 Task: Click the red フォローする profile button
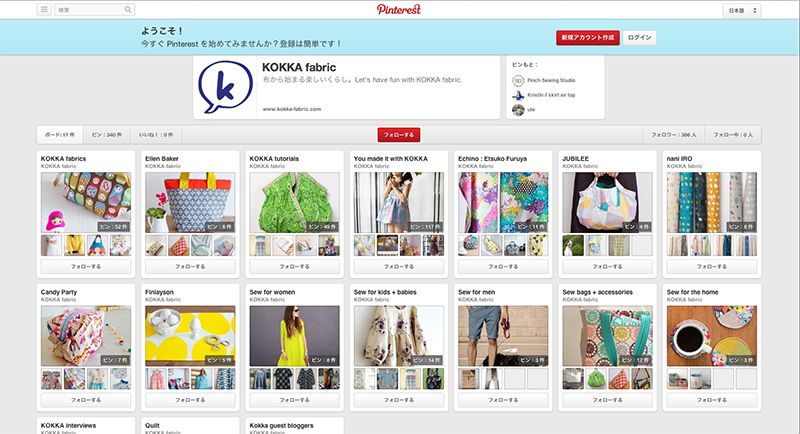398,135
